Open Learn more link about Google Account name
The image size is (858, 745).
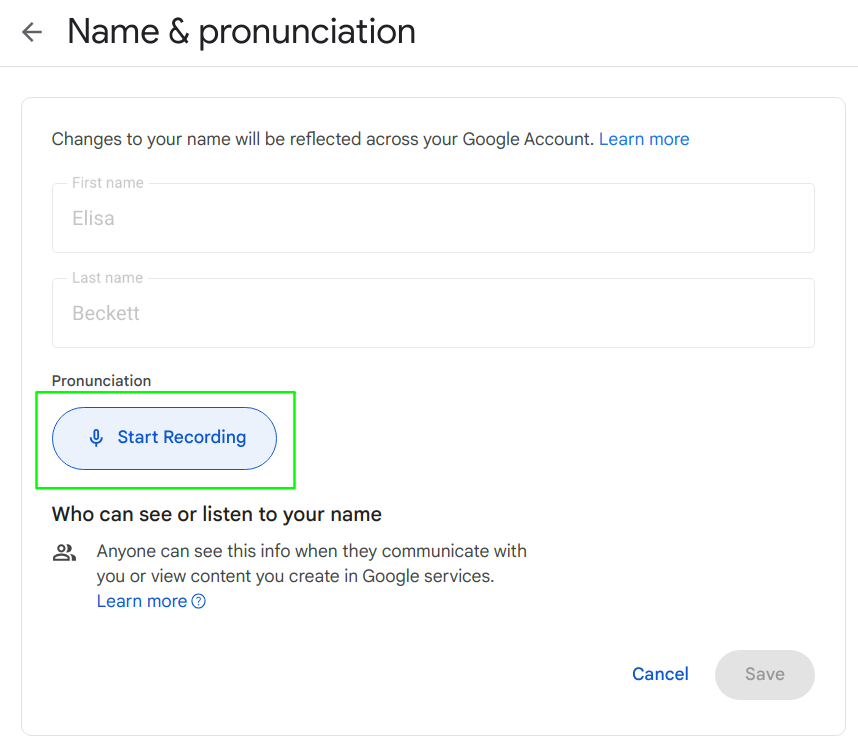tap(644, 139)
